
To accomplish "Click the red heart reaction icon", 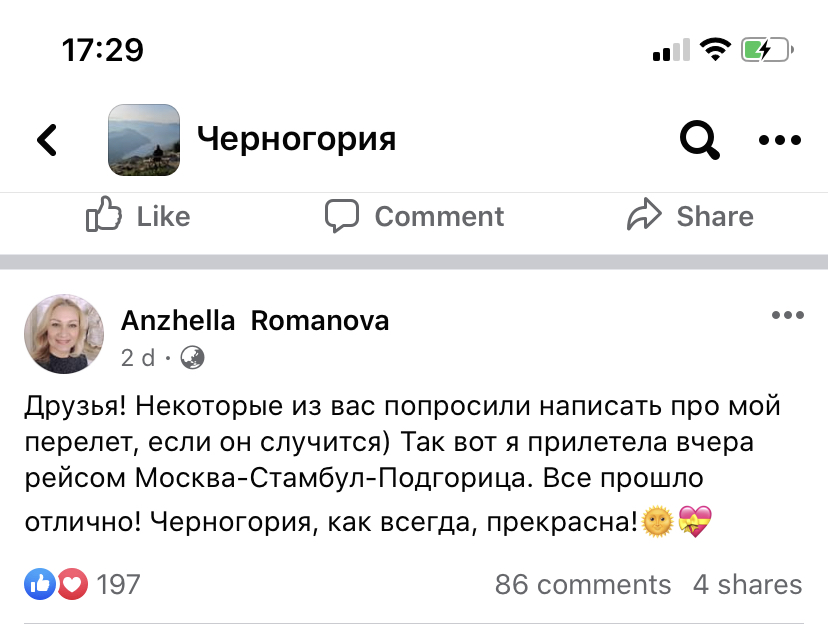I will click(x=72, y=584).
